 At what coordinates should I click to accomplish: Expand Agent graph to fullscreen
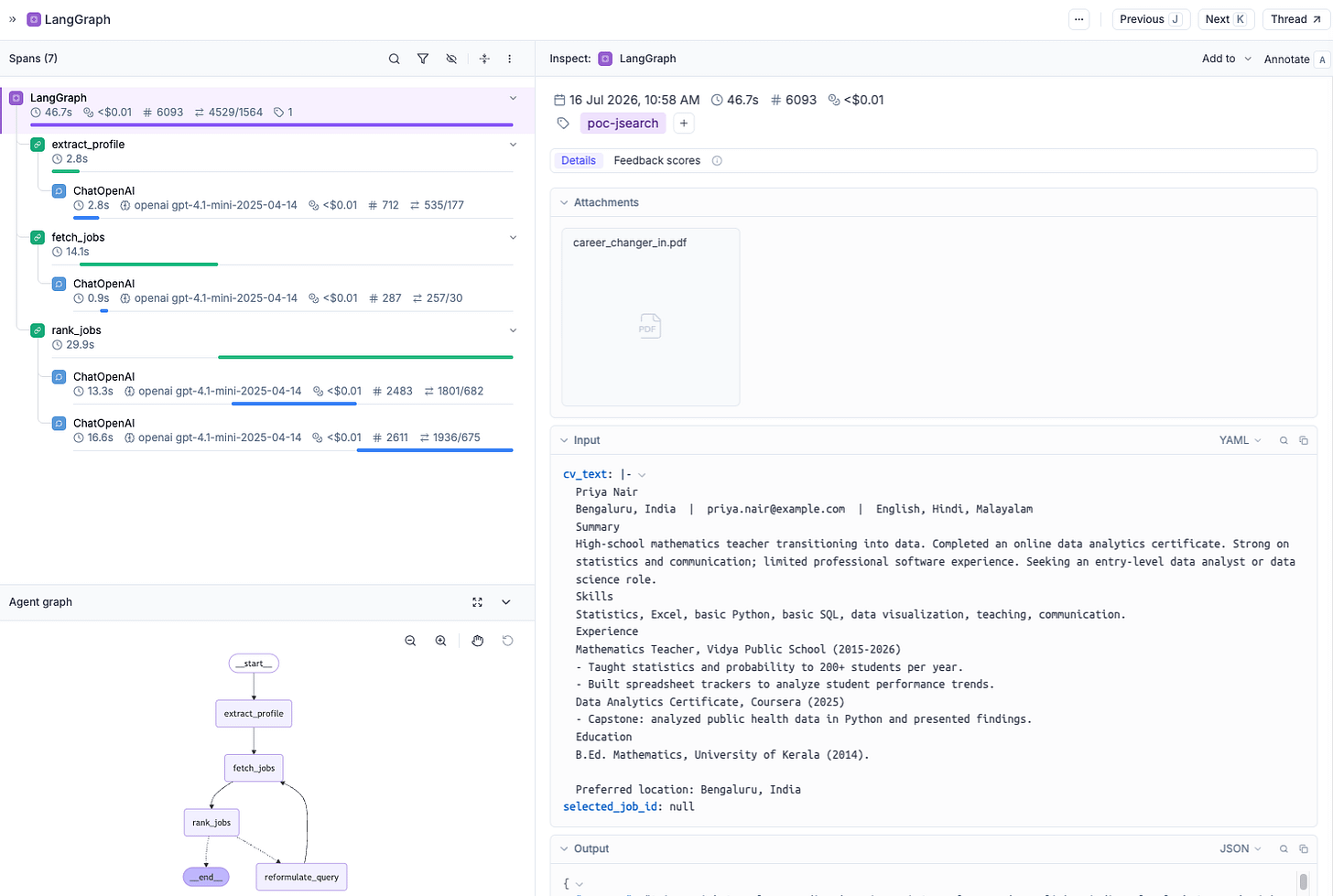pyautogui.click(x=477, y=602)
